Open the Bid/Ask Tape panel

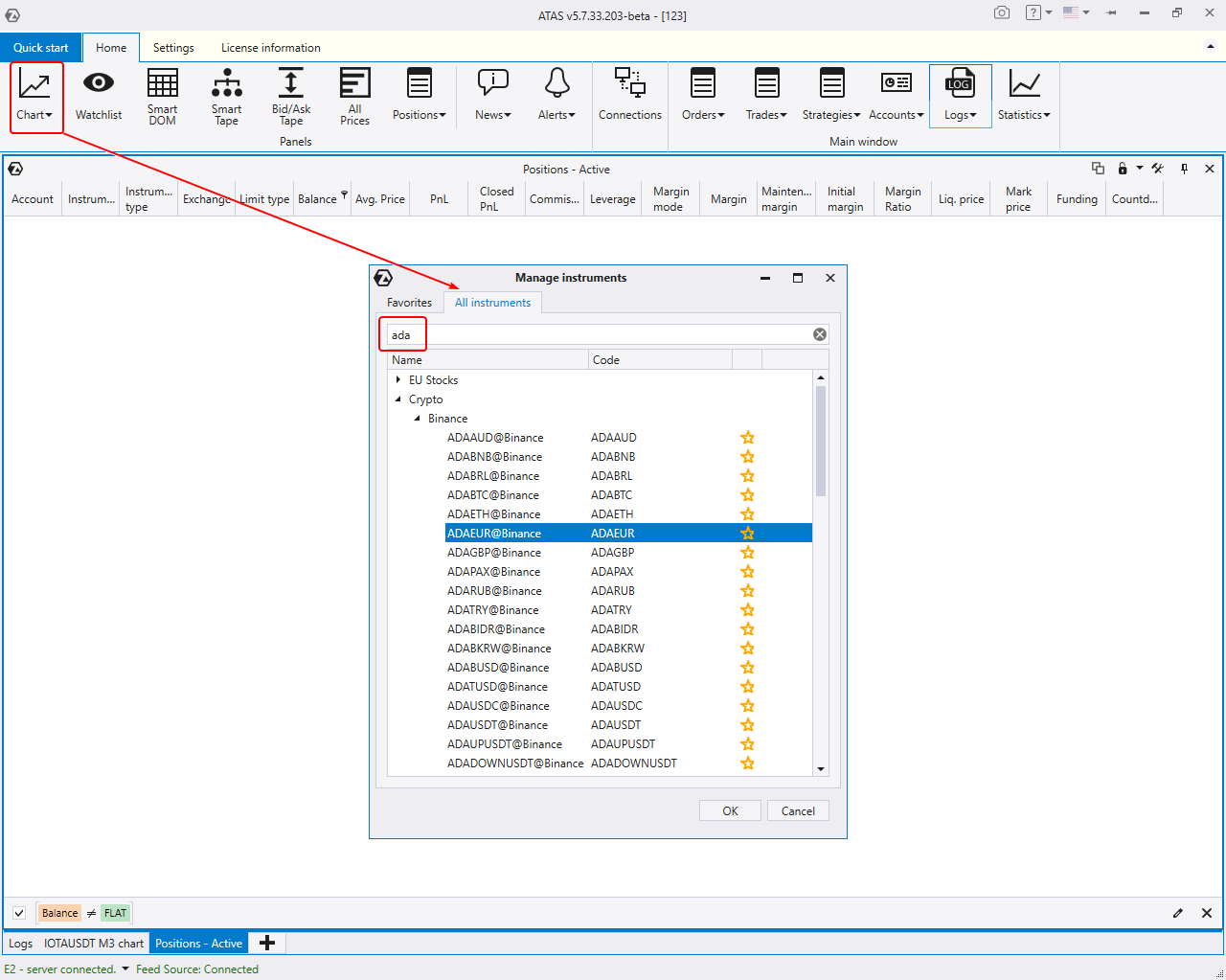[291, 96]
